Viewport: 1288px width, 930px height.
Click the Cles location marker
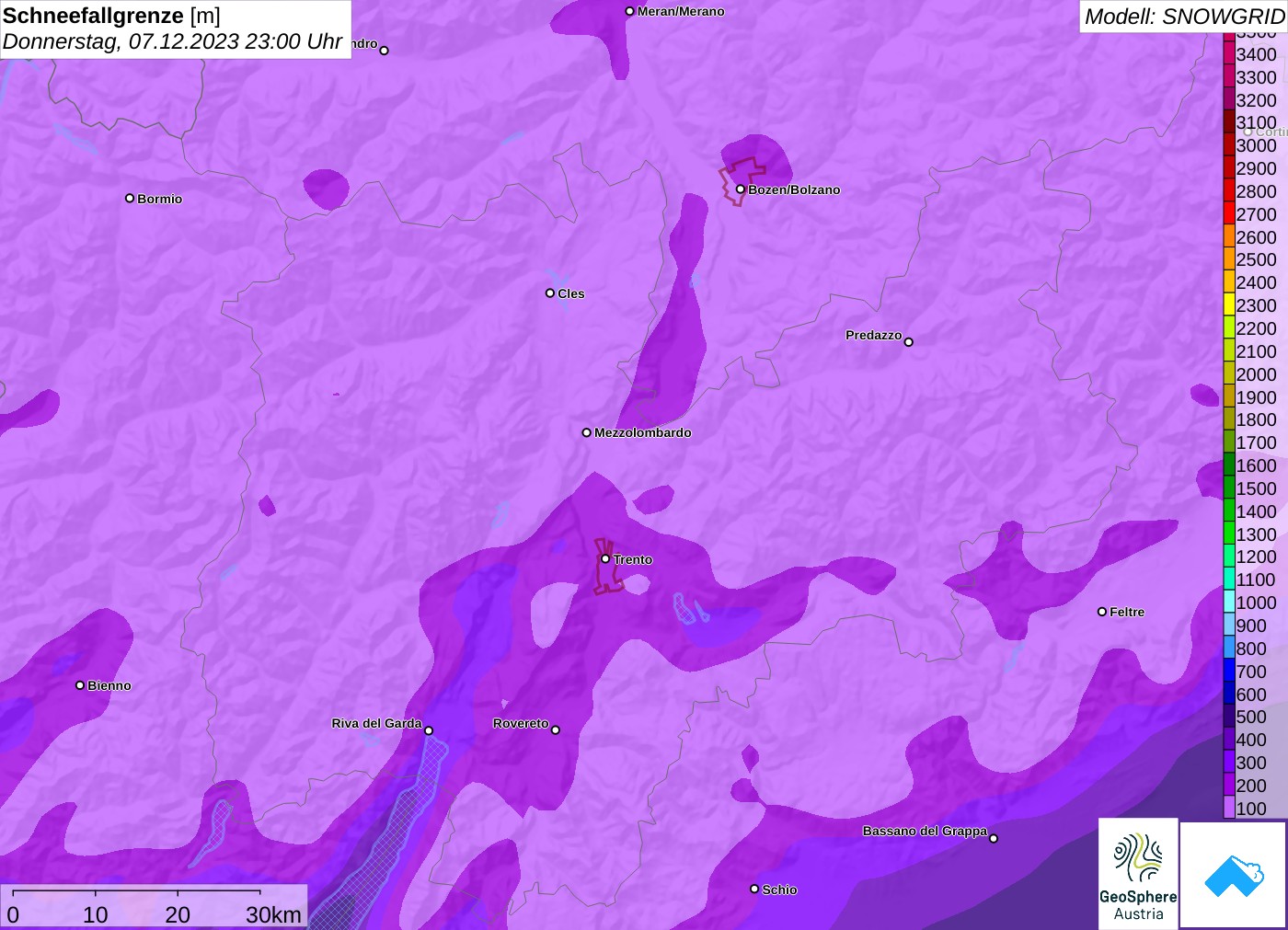[550, 293]
